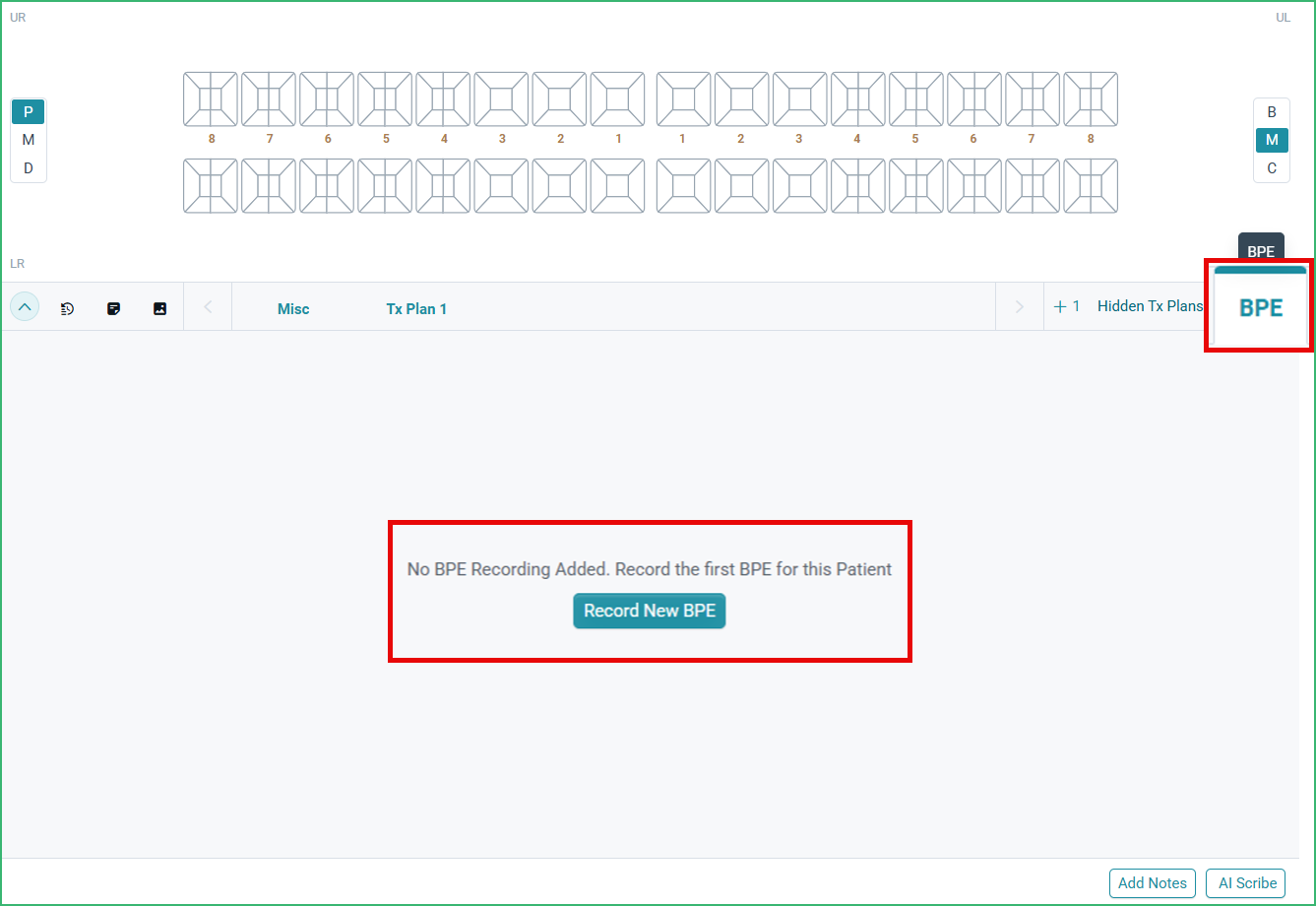Click the Add Notes button

pos(1152,883)
